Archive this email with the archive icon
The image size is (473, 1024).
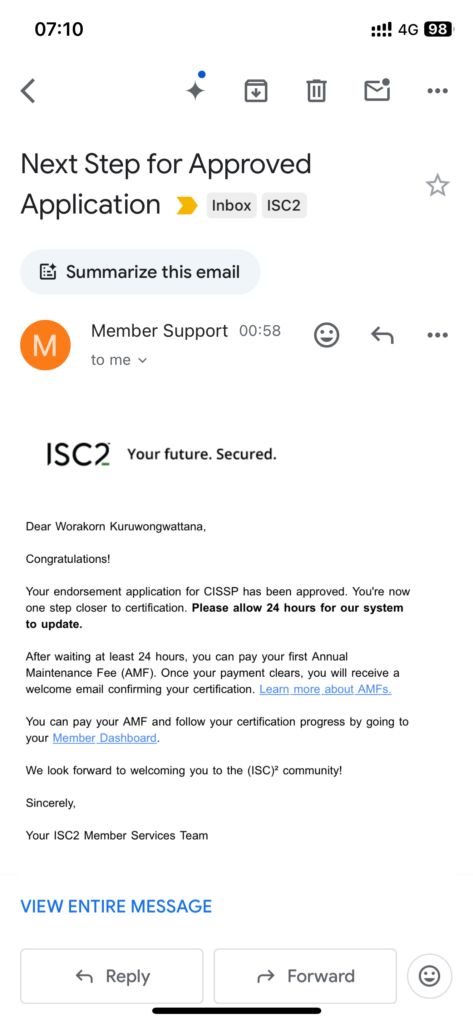click(x=256, y=91)
